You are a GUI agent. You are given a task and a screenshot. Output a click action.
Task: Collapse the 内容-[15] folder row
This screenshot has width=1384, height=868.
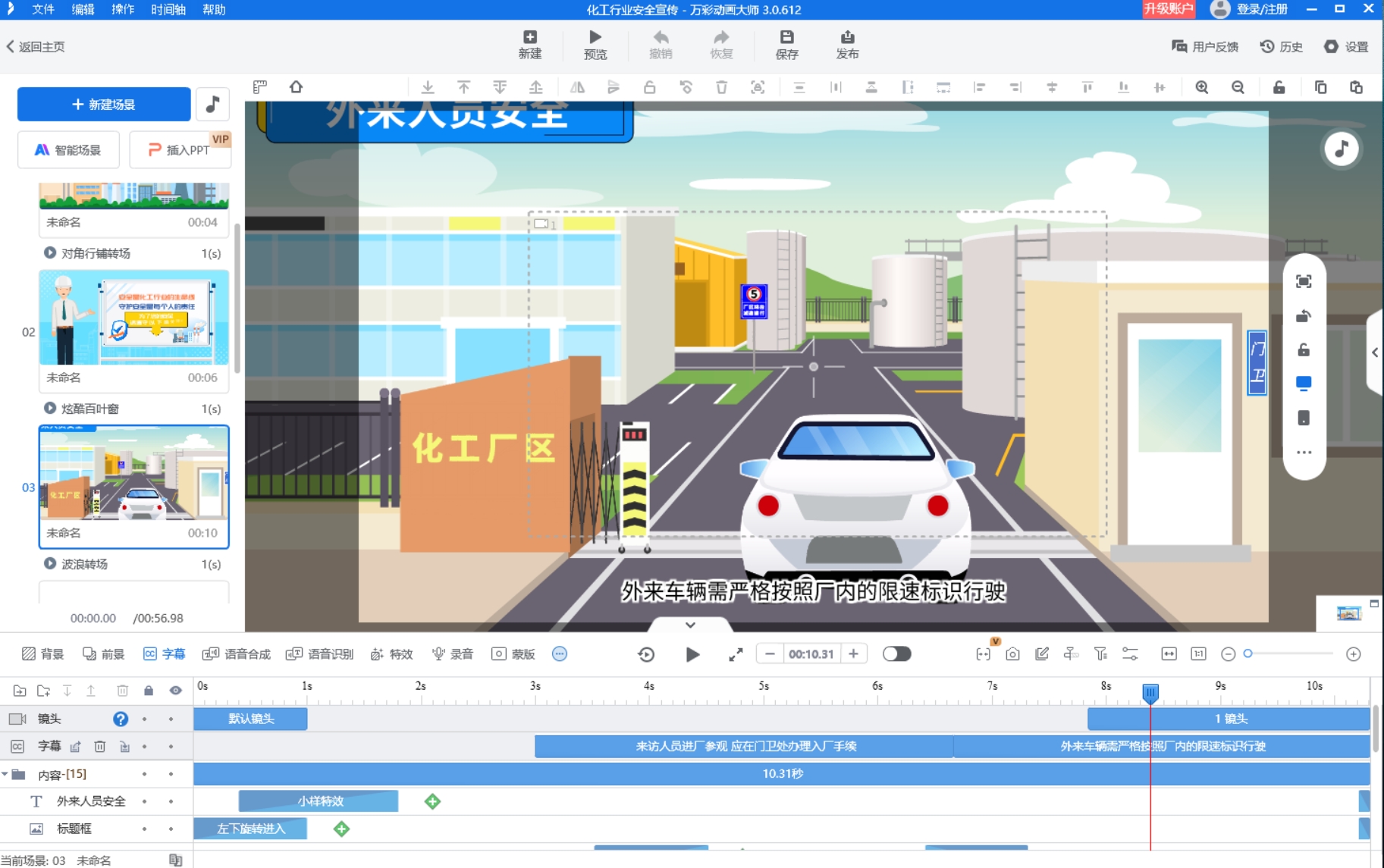point(6,774)
